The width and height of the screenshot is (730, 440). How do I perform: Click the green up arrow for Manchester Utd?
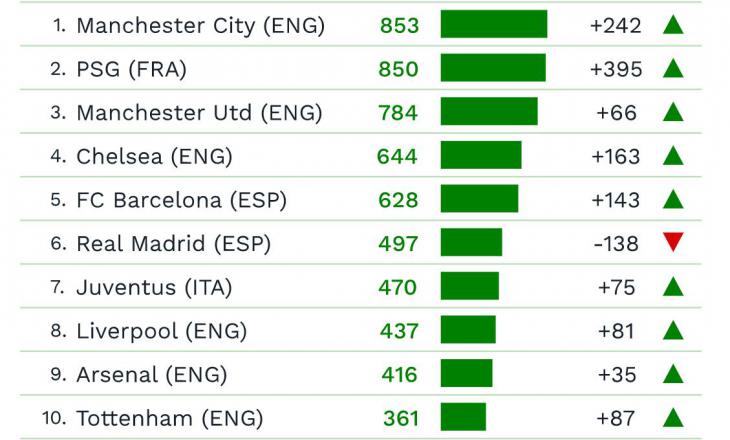click(x=673, y=112)
